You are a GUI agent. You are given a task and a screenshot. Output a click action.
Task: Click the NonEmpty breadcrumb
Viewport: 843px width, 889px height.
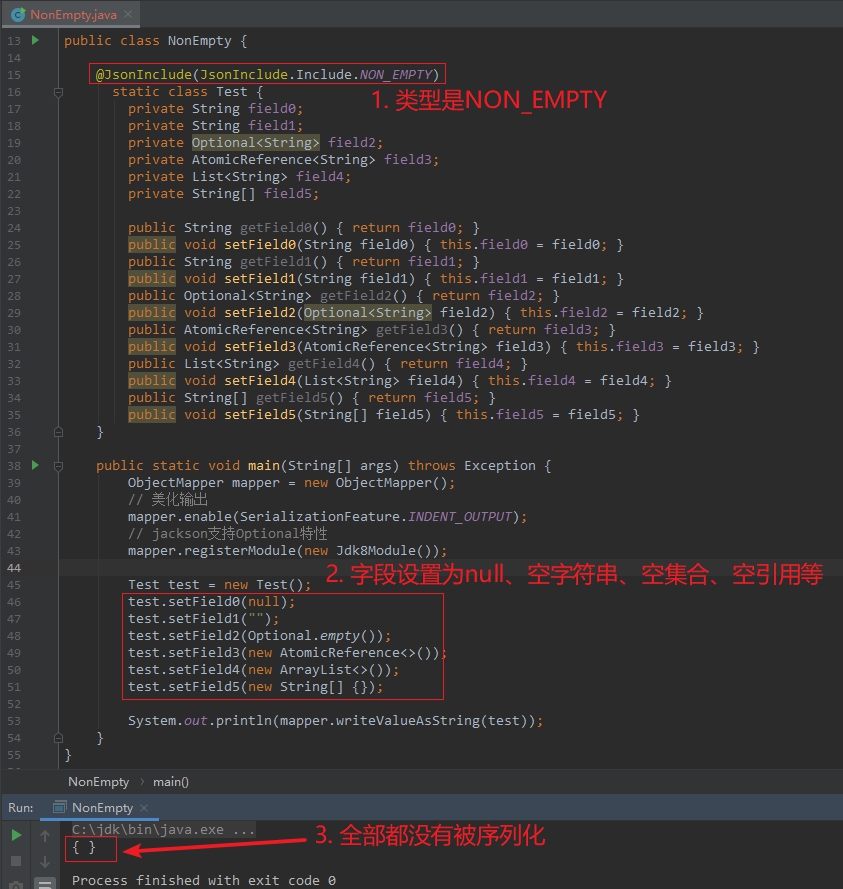99,782
